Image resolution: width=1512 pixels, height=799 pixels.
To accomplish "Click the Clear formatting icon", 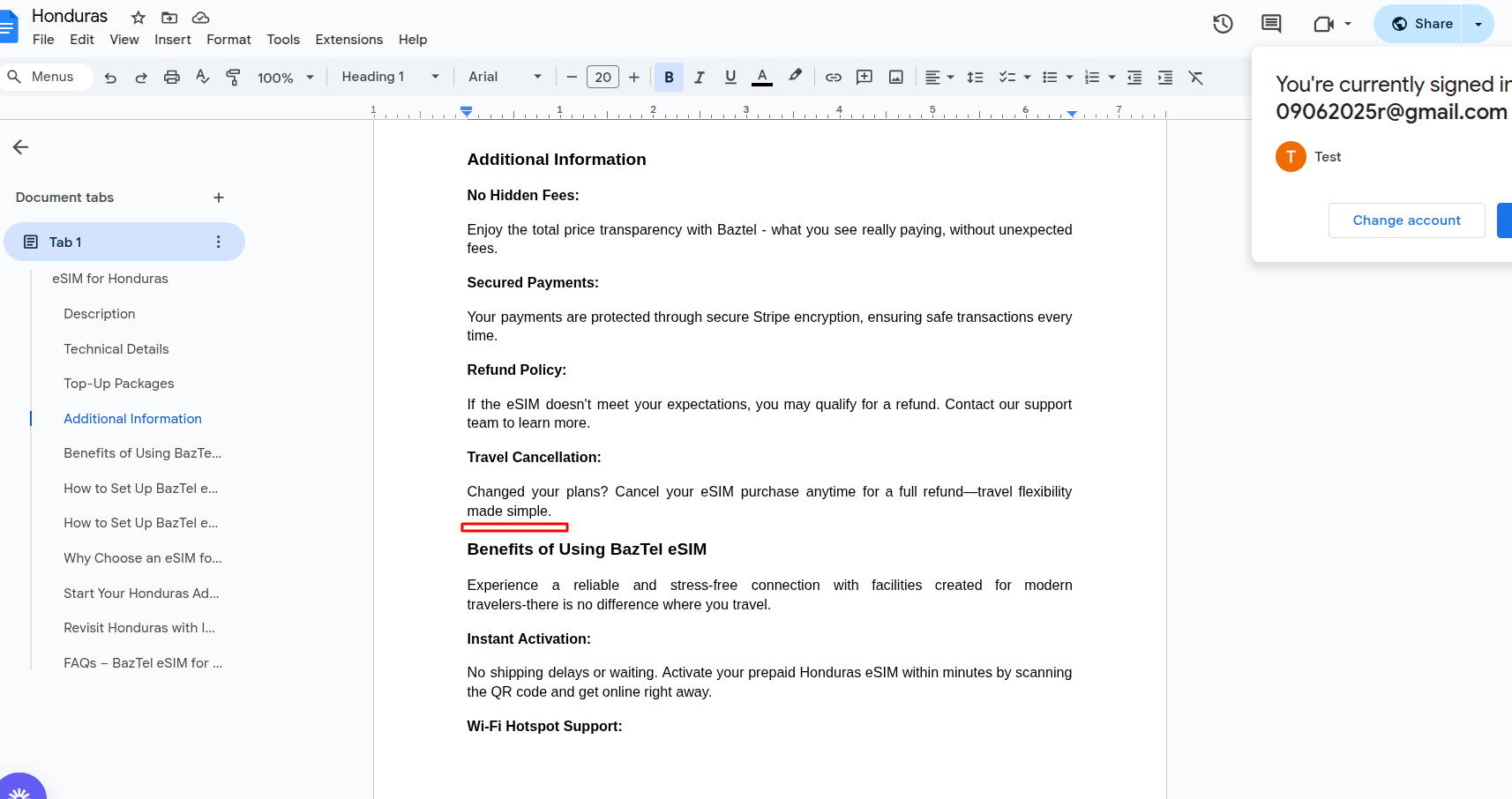I will (1195, 78).
